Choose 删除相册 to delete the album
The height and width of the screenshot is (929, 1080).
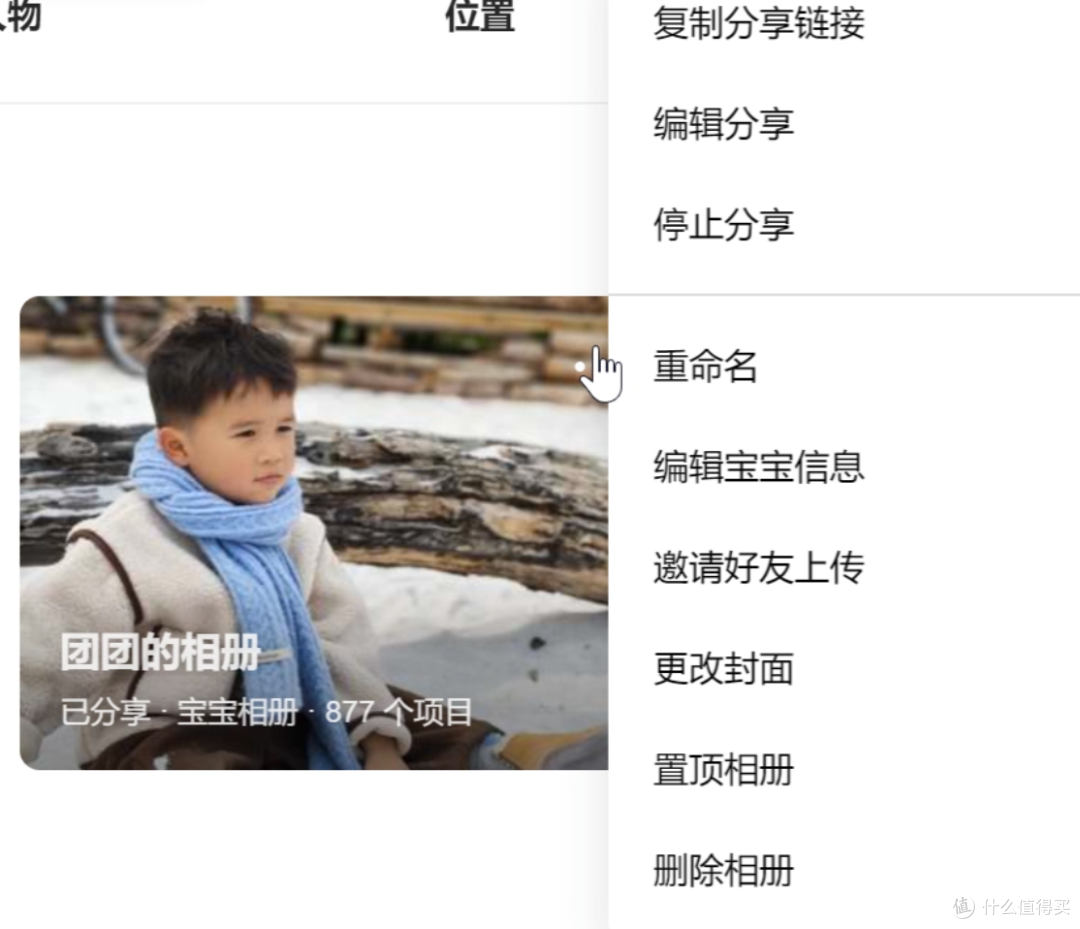(x=723, y=870)
